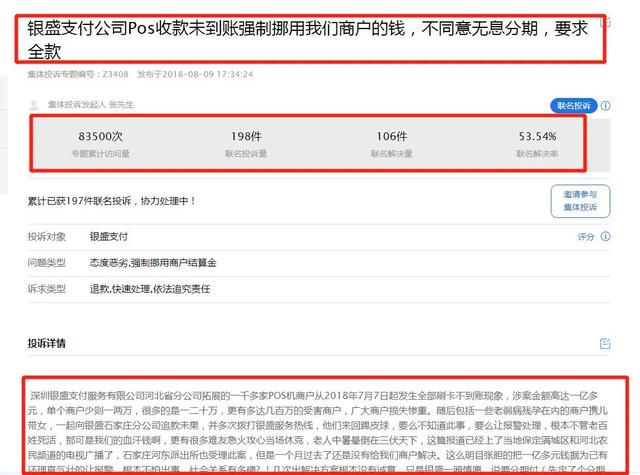Click the 问题类型 field label

tap(47, 263)
